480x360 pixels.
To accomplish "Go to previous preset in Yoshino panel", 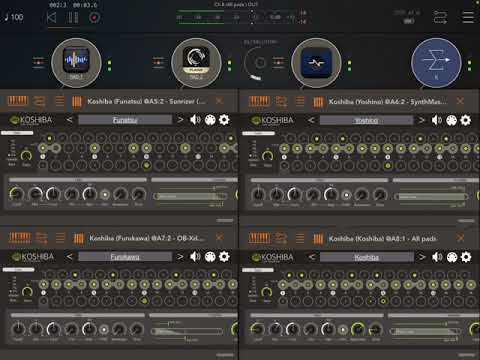I will pyautogui.click(x=311, y=120).
